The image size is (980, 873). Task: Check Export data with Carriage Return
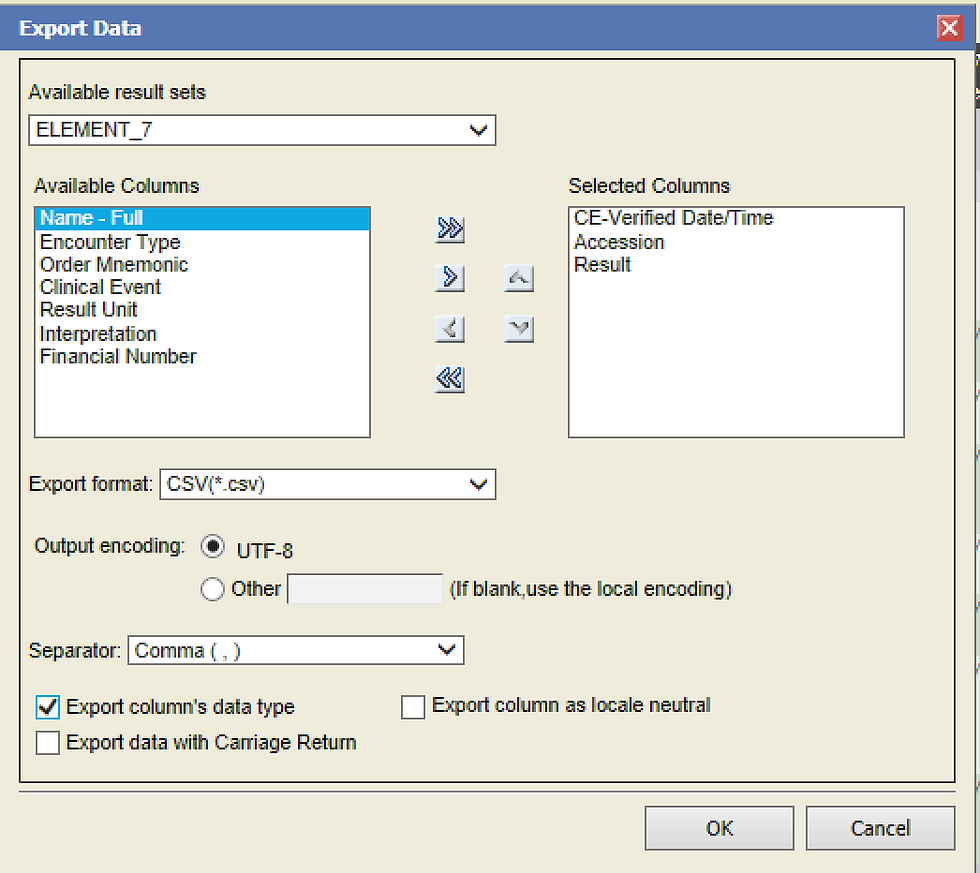point(48,743)
